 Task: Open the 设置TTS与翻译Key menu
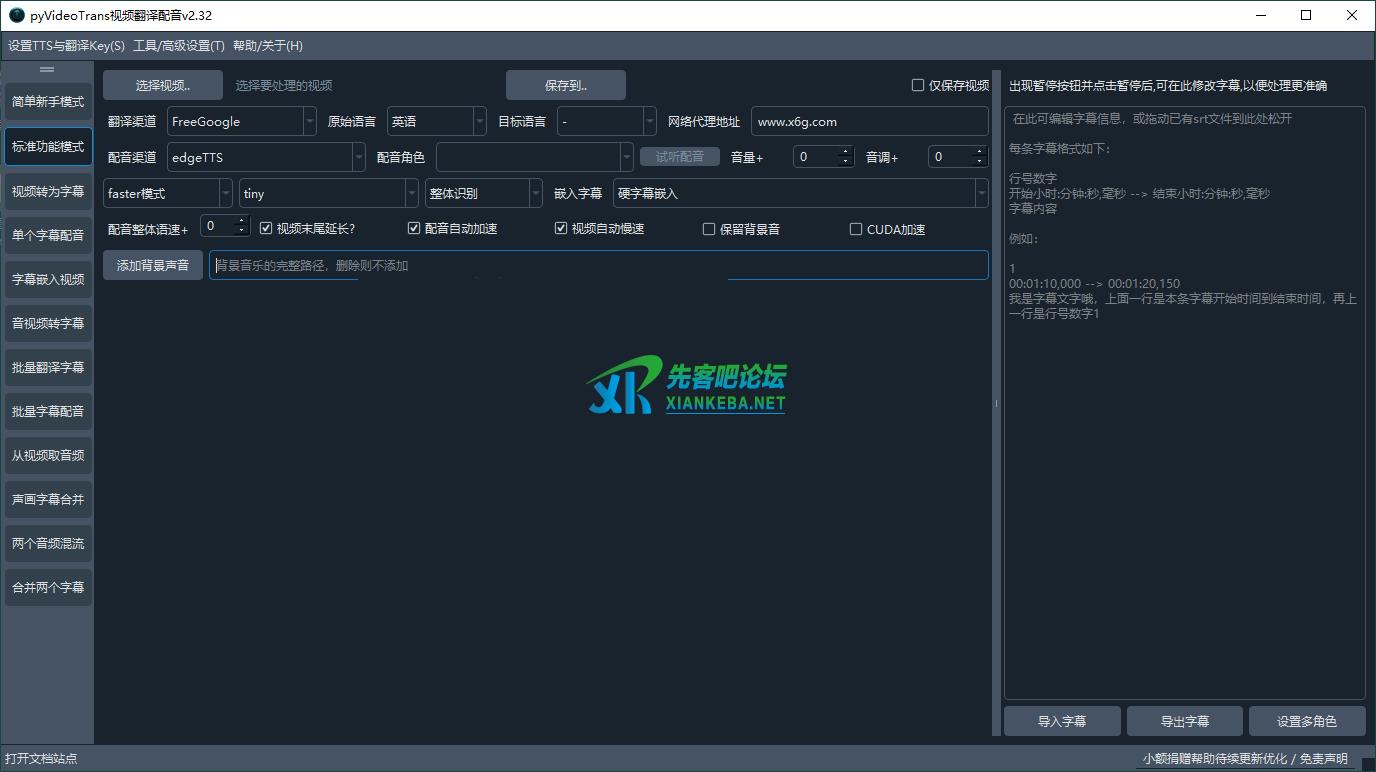tap(66, 46)
